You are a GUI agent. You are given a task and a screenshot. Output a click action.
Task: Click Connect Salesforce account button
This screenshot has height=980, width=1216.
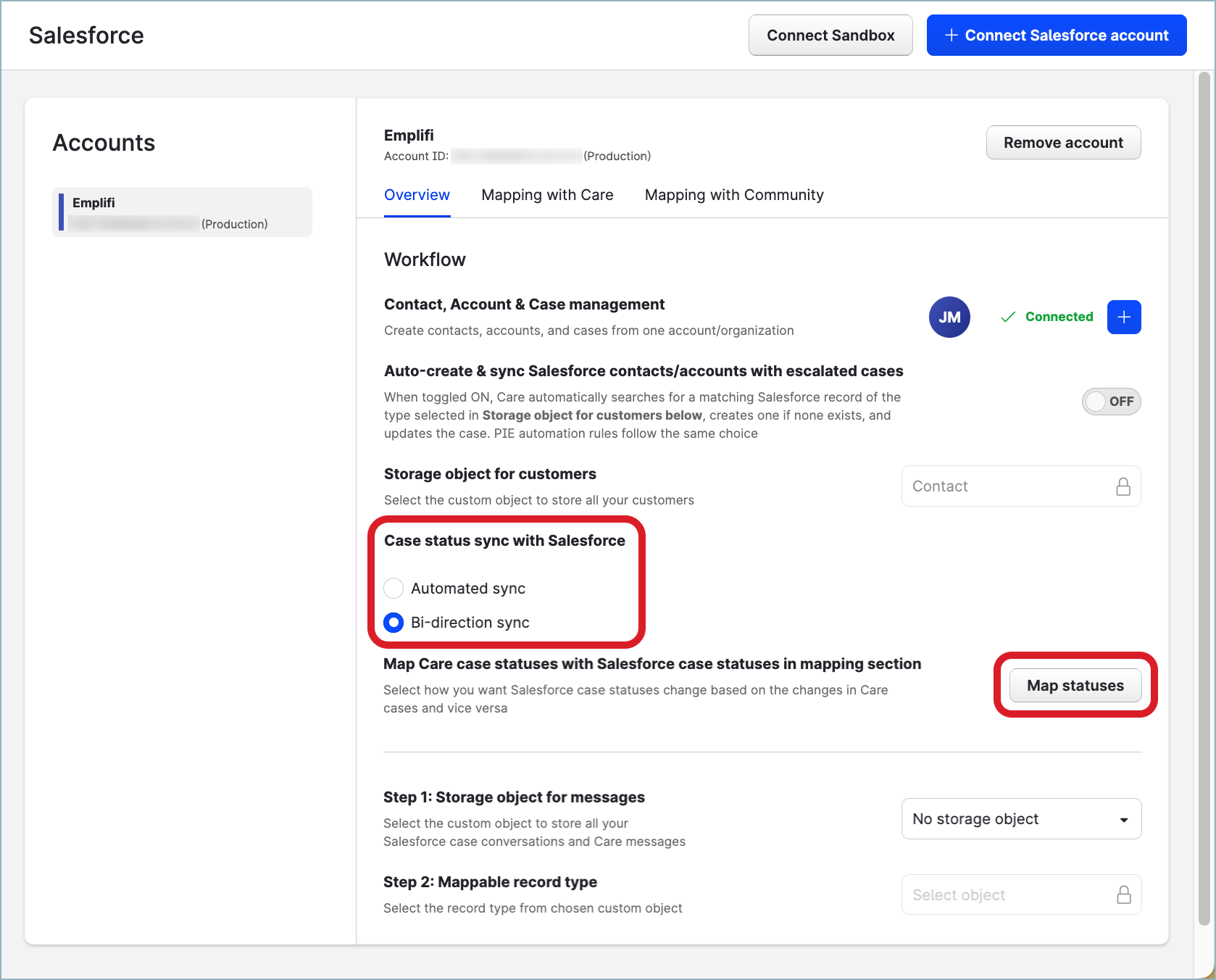(x=1057, y=35)
